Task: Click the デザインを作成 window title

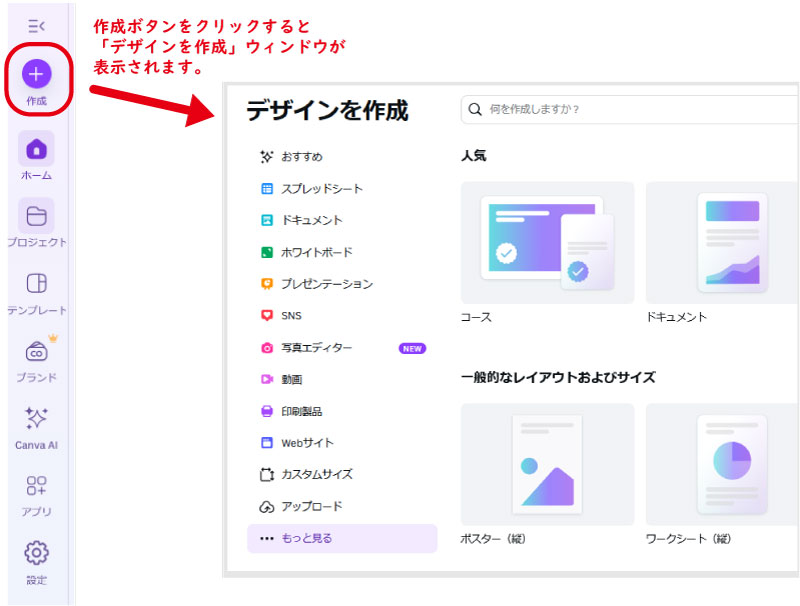Action: point(328,110)
